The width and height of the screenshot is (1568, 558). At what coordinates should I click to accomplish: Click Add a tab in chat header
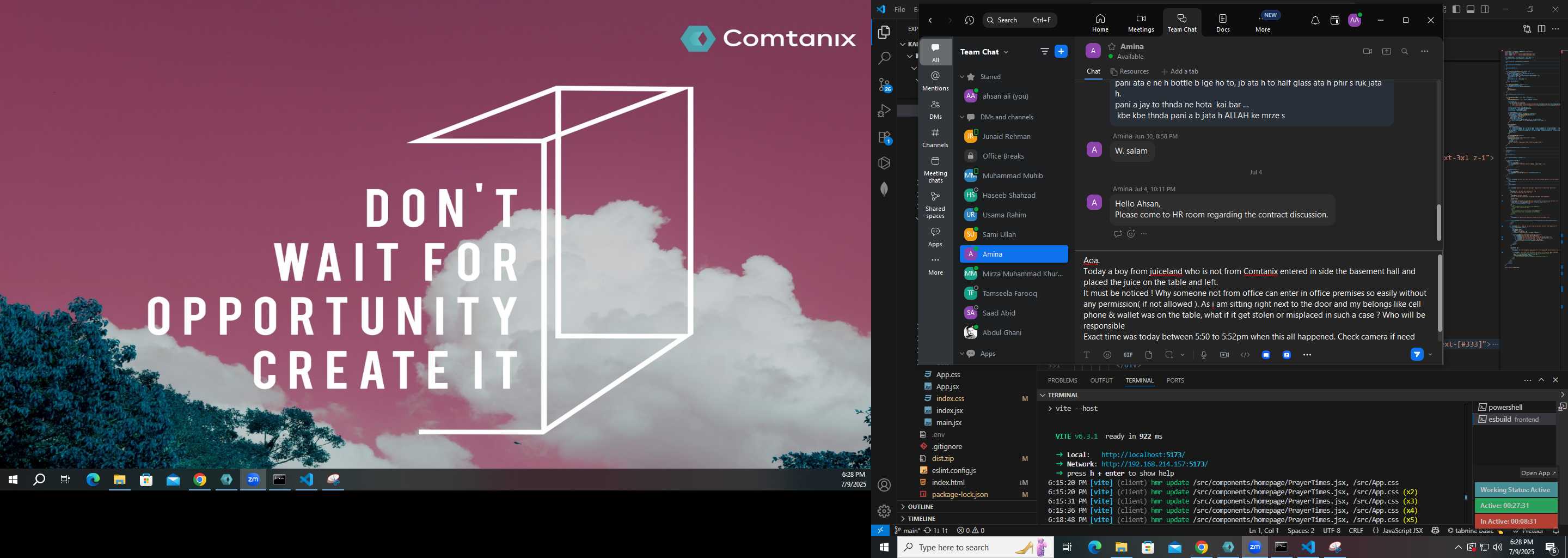coord(1180,71)
